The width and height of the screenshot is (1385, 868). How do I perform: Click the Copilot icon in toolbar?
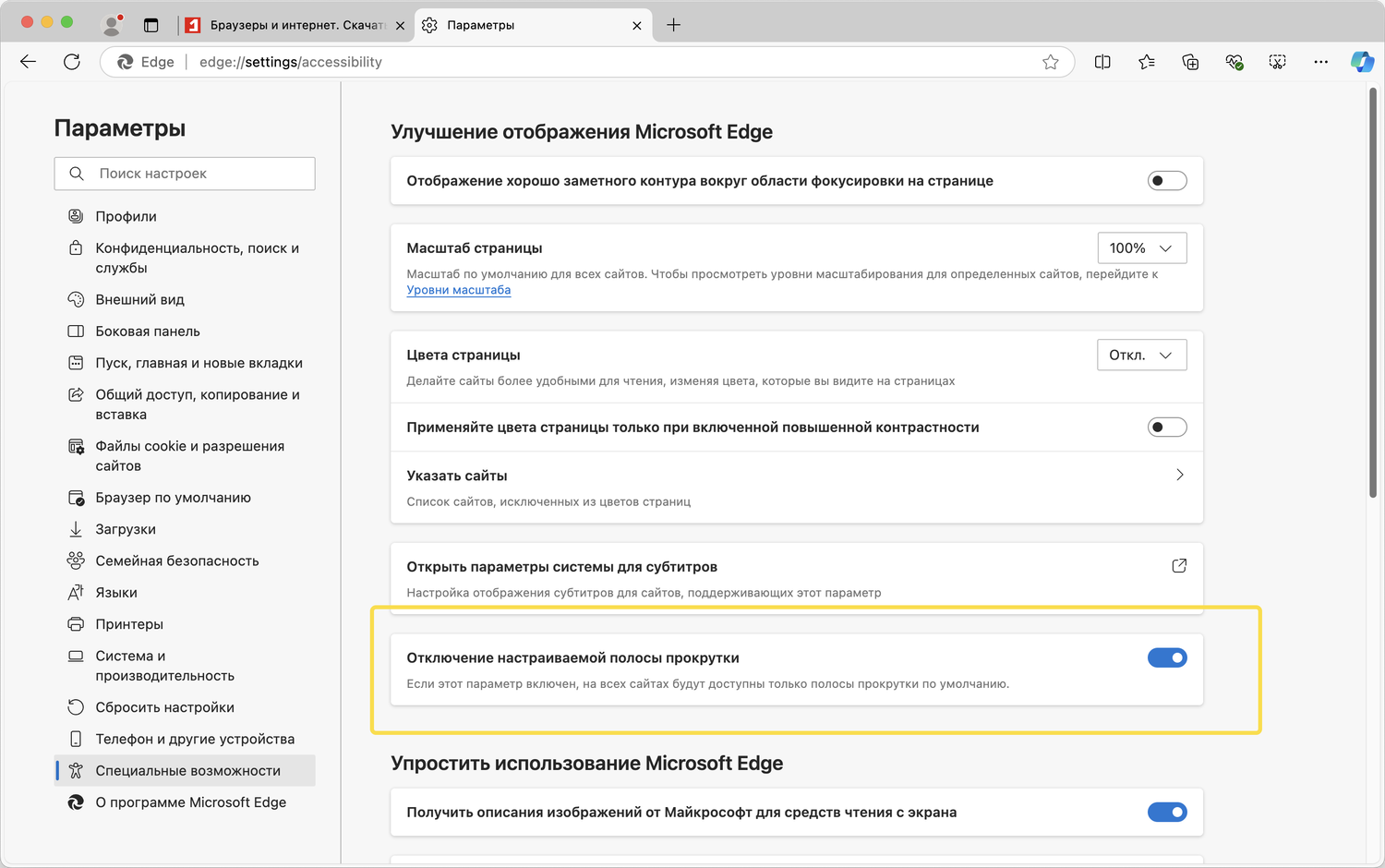(1362, 62)
